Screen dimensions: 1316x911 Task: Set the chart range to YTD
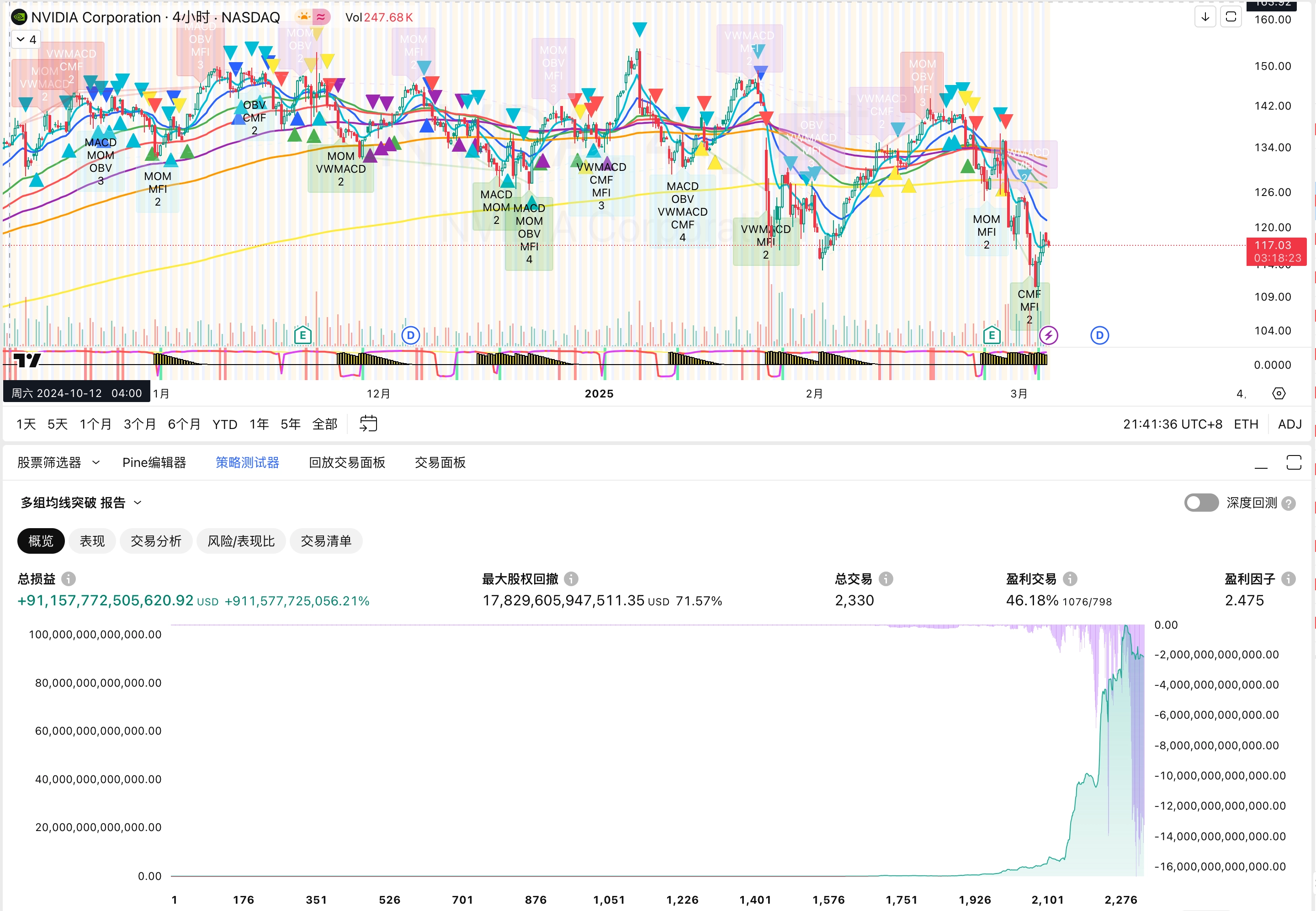[225, 424]
